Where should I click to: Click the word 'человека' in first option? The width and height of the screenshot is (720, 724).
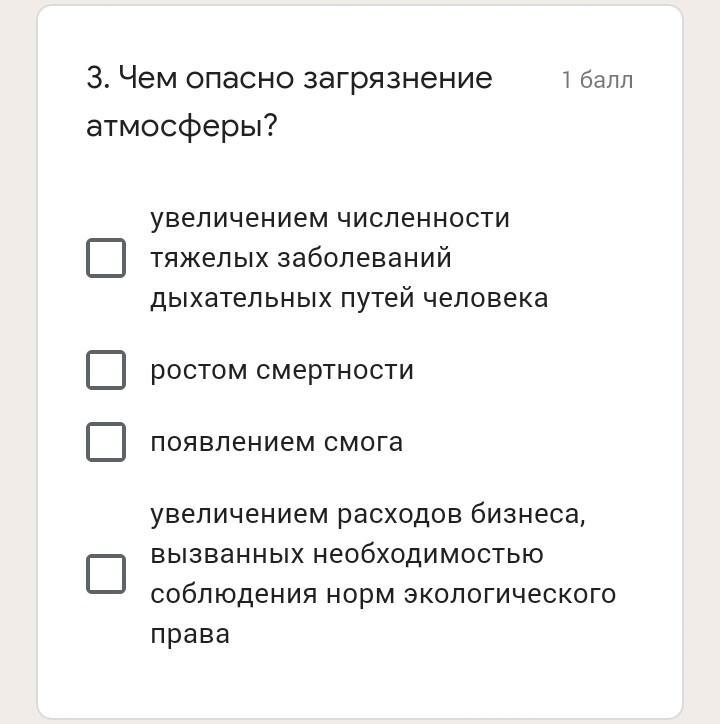coord(486,298)
